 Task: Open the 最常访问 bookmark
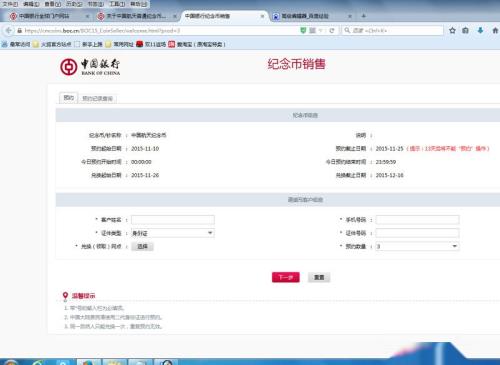tap(16, 44)
